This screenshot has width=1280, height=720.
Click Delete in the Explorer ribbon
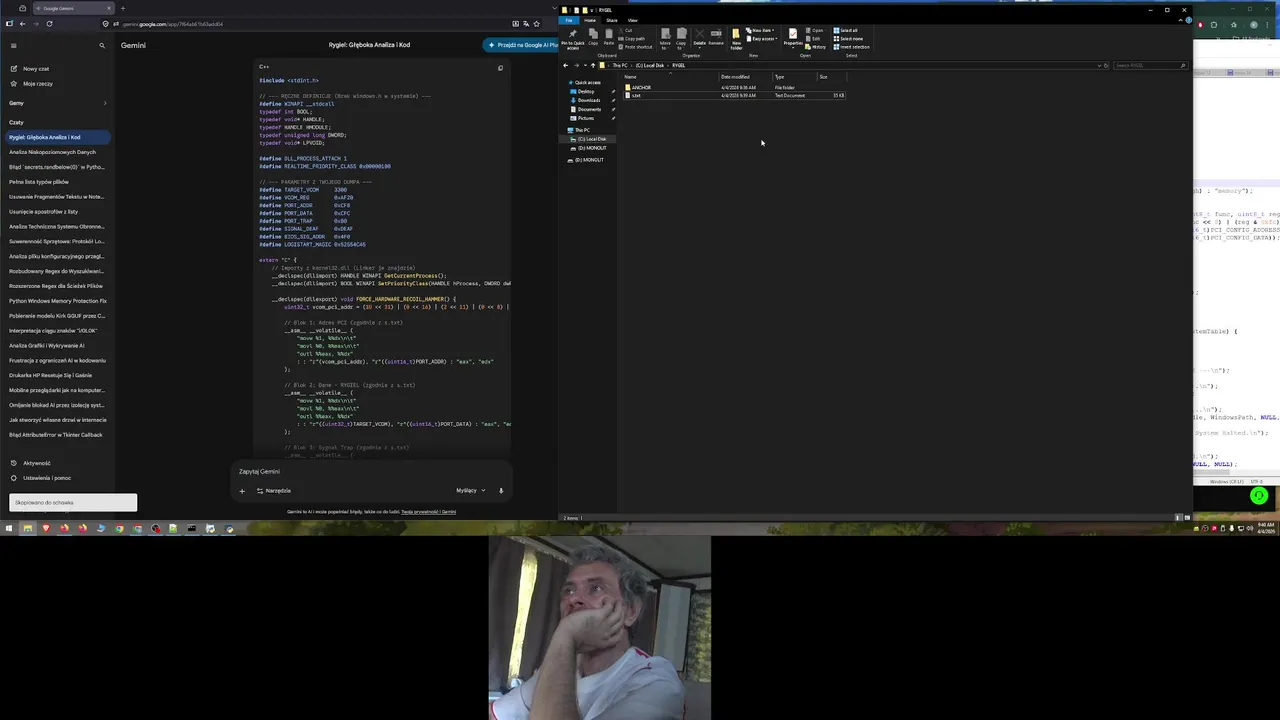point(699,38)
